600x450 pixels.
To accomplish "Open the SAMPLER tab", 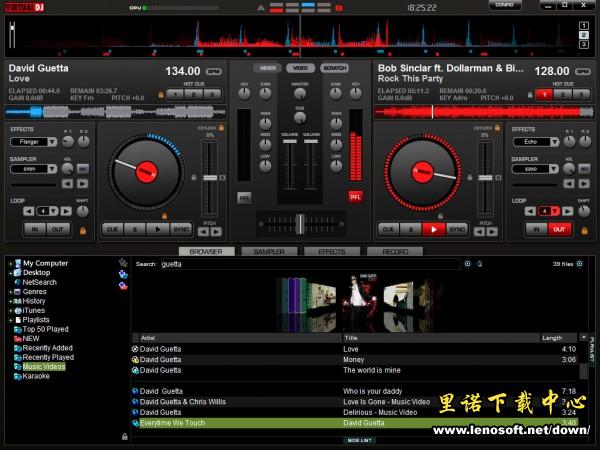I will 269,252.
